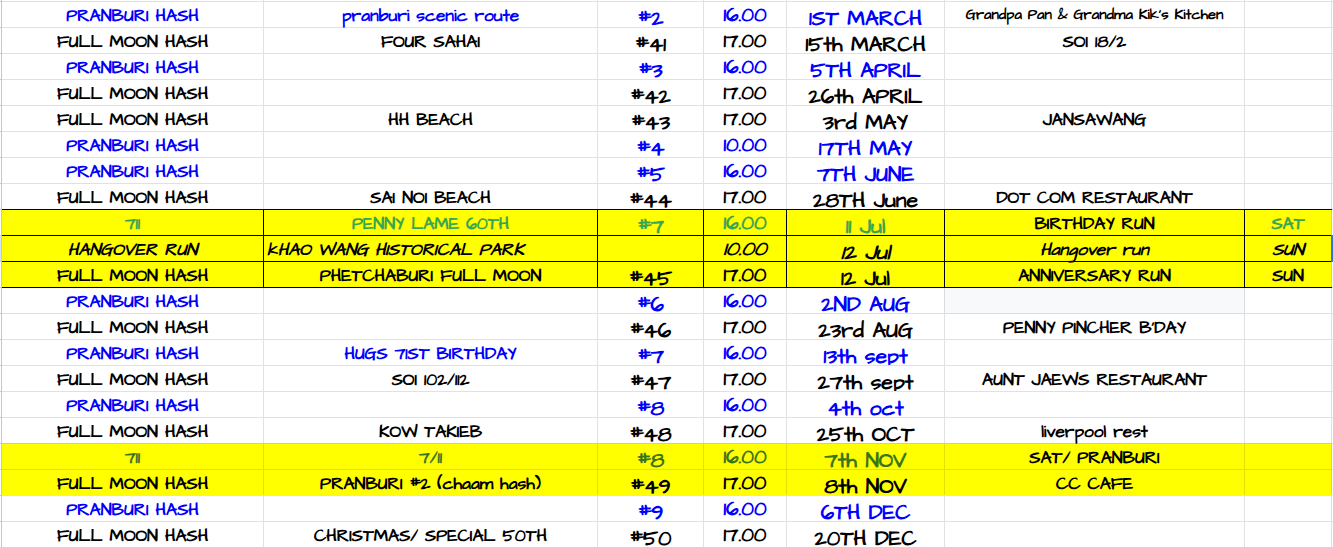Viewport: 1333px width, 547px height.
Task: Select the yellow 'PENNY LAME 60TH' cell
Action: [430, 224]
